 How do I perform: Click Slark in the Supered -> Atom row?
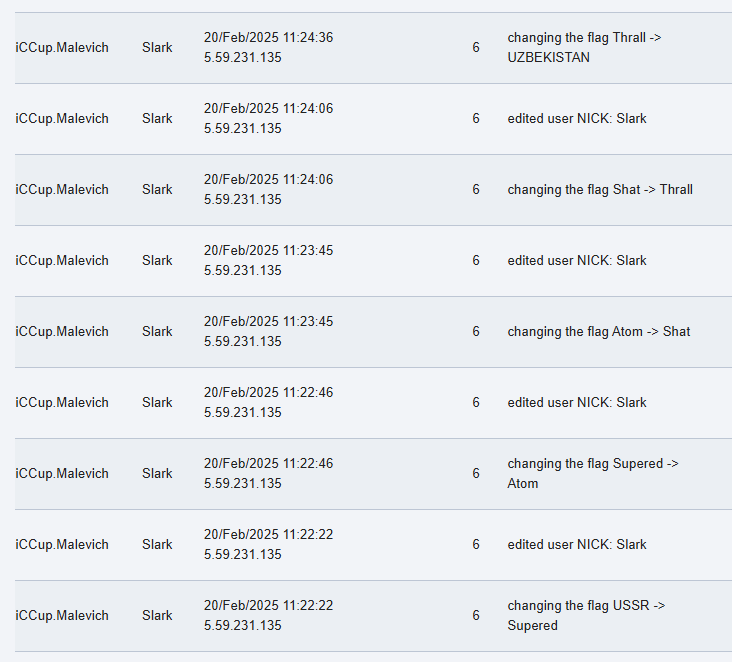coord(157,473)
